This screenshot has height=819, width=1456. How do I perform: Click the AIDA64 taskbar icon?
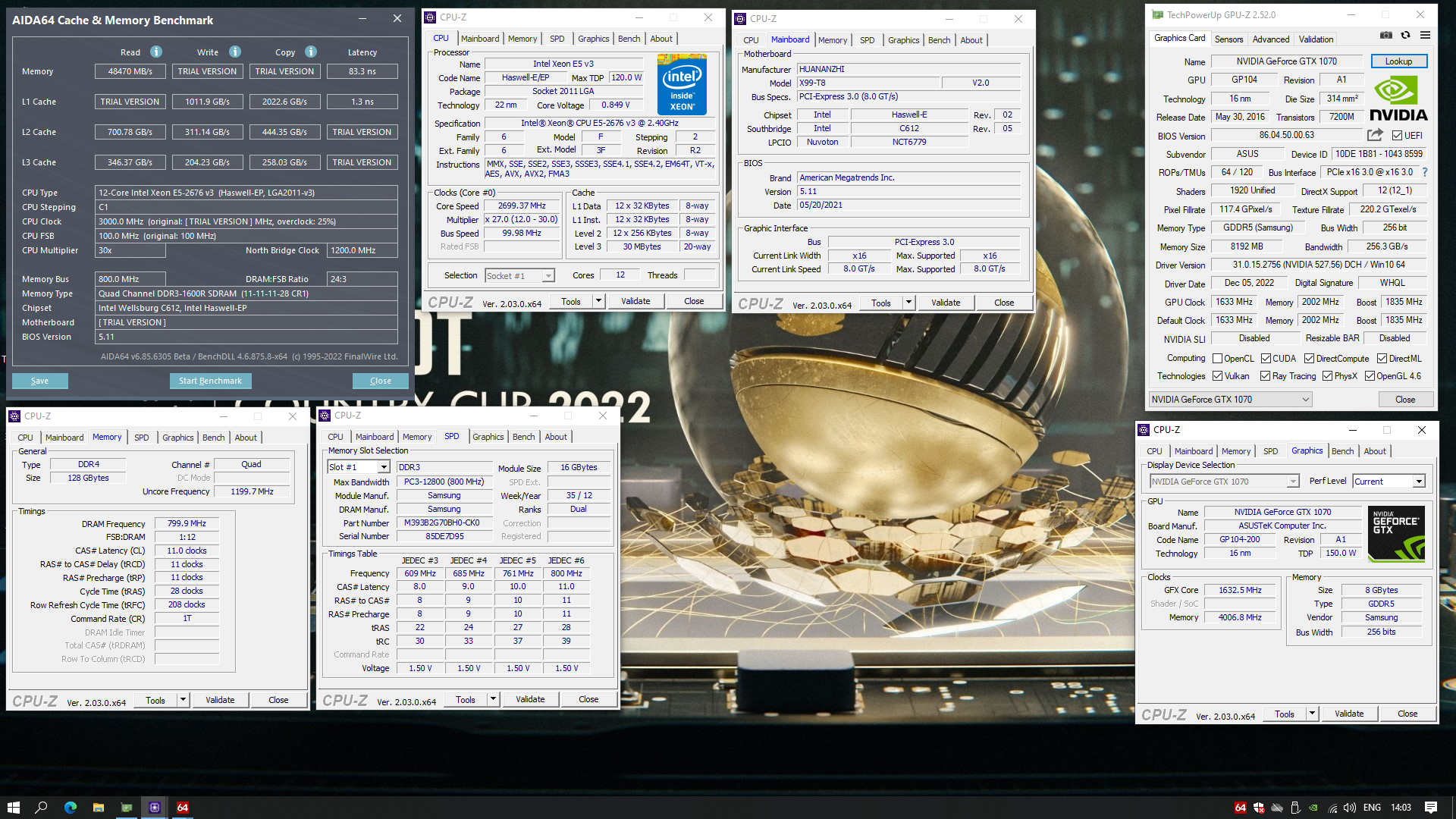click(183, 808)
